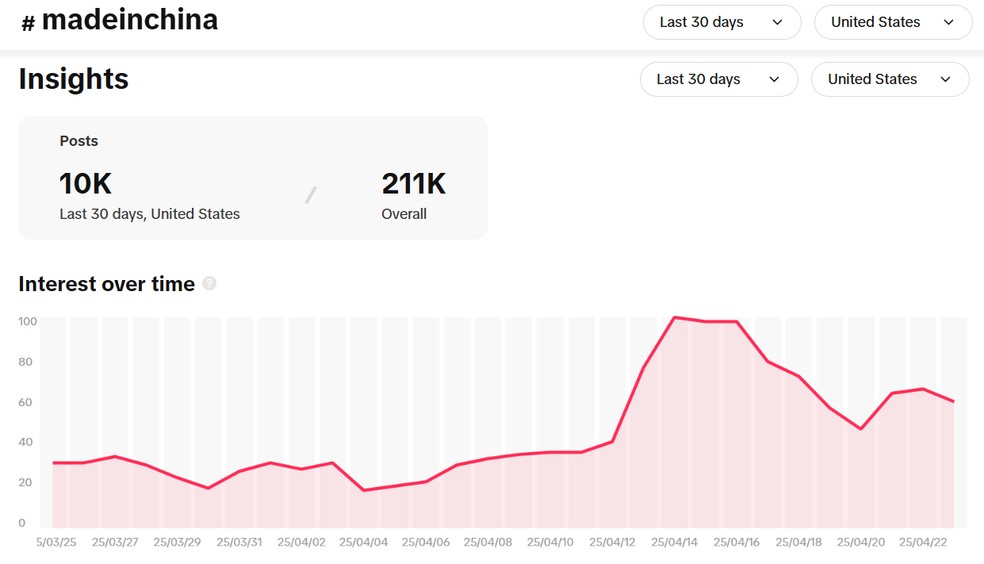Open the top header Last 30 days dropdown
Screen dimensions: 984x564
click(722, 23)
